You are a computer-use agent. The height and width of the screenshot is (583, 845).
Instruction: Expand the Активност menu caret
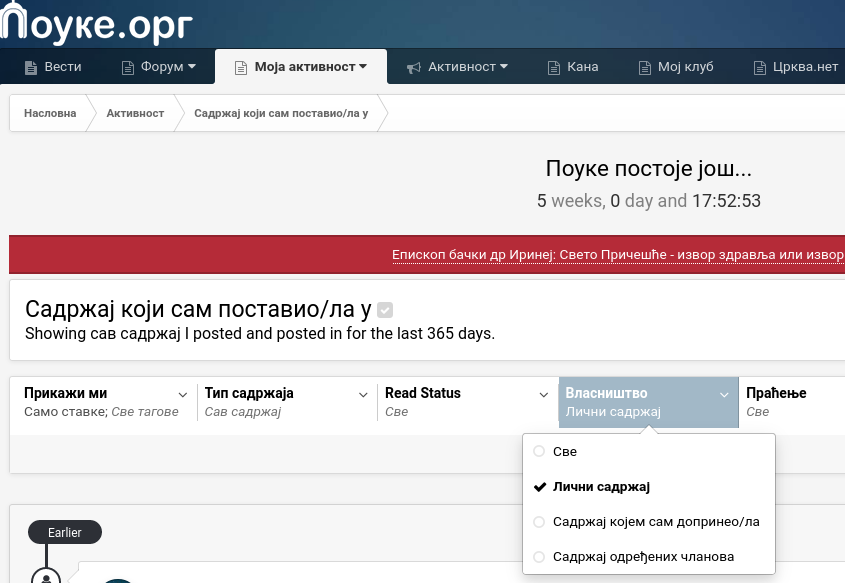coord(504,66)
